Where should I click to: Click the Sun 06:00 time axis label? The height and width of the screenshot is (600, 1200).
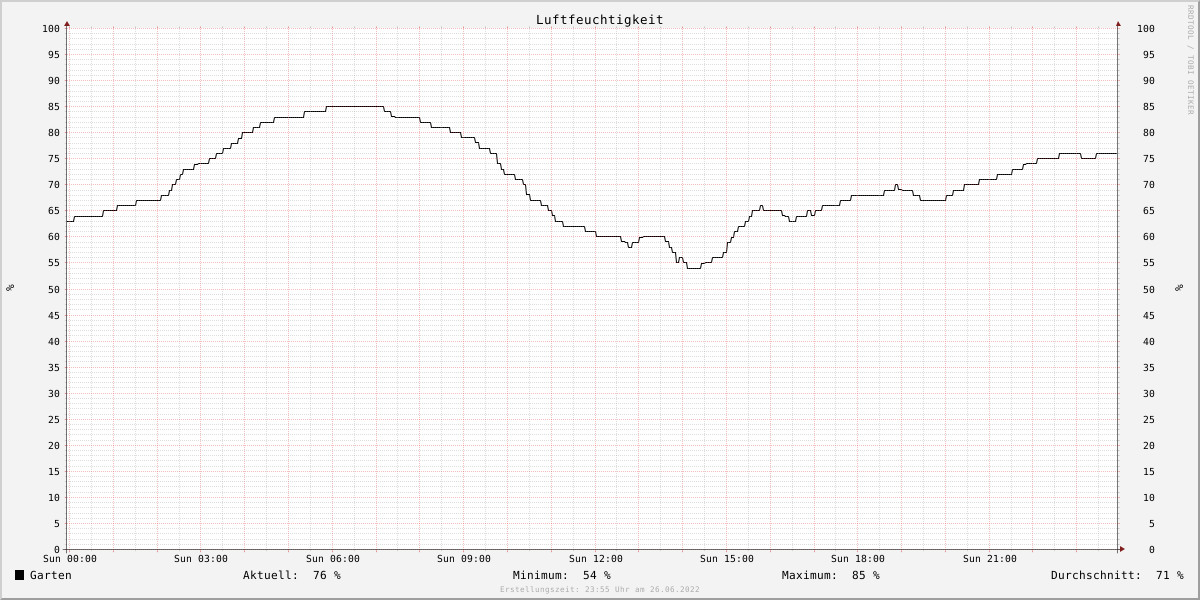click(x=333, y=559)
